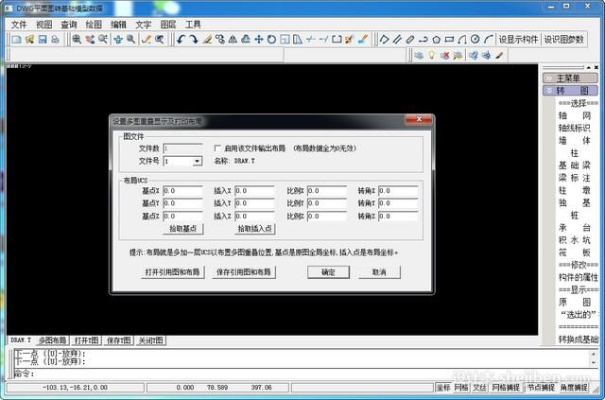Screen dimensions: 605x400
Task: Select the Rectangle drawing tool
Action: point(449,39)
